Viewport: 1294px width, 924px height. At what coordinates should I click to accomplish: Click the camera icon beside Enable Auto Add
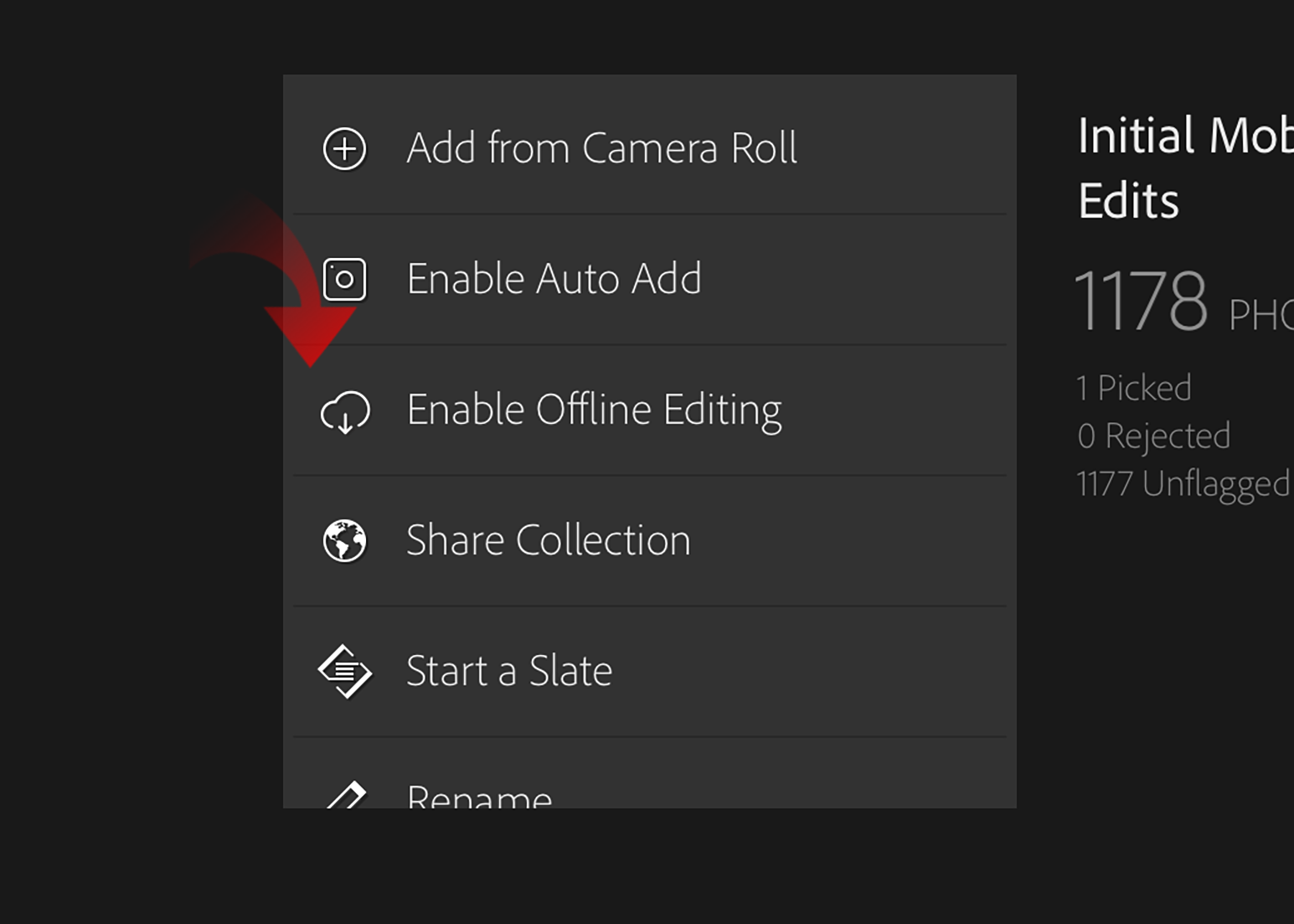pos(344,279)
